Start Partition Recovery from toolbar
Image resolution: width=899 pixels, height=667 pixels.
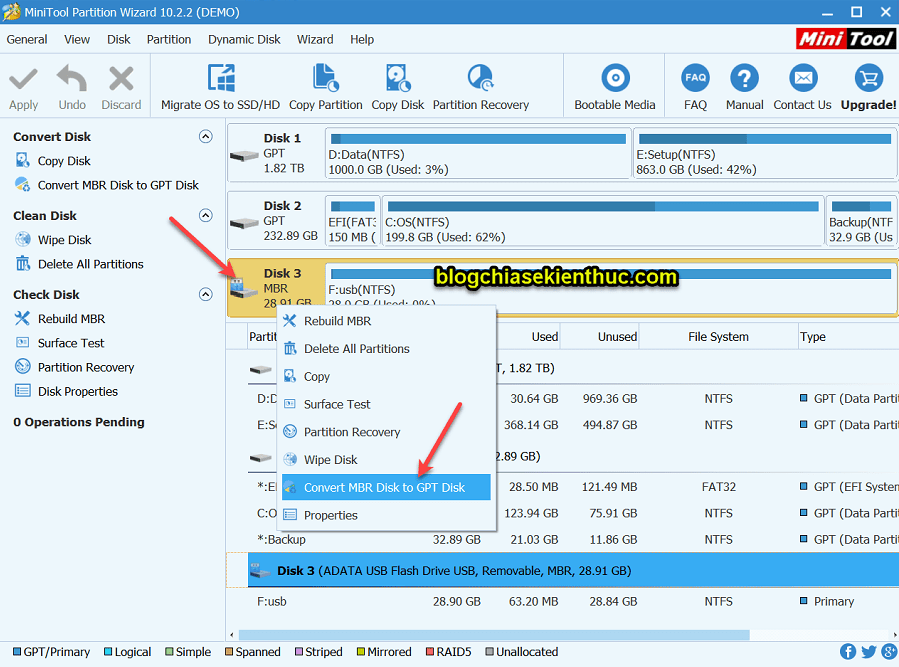481,87
